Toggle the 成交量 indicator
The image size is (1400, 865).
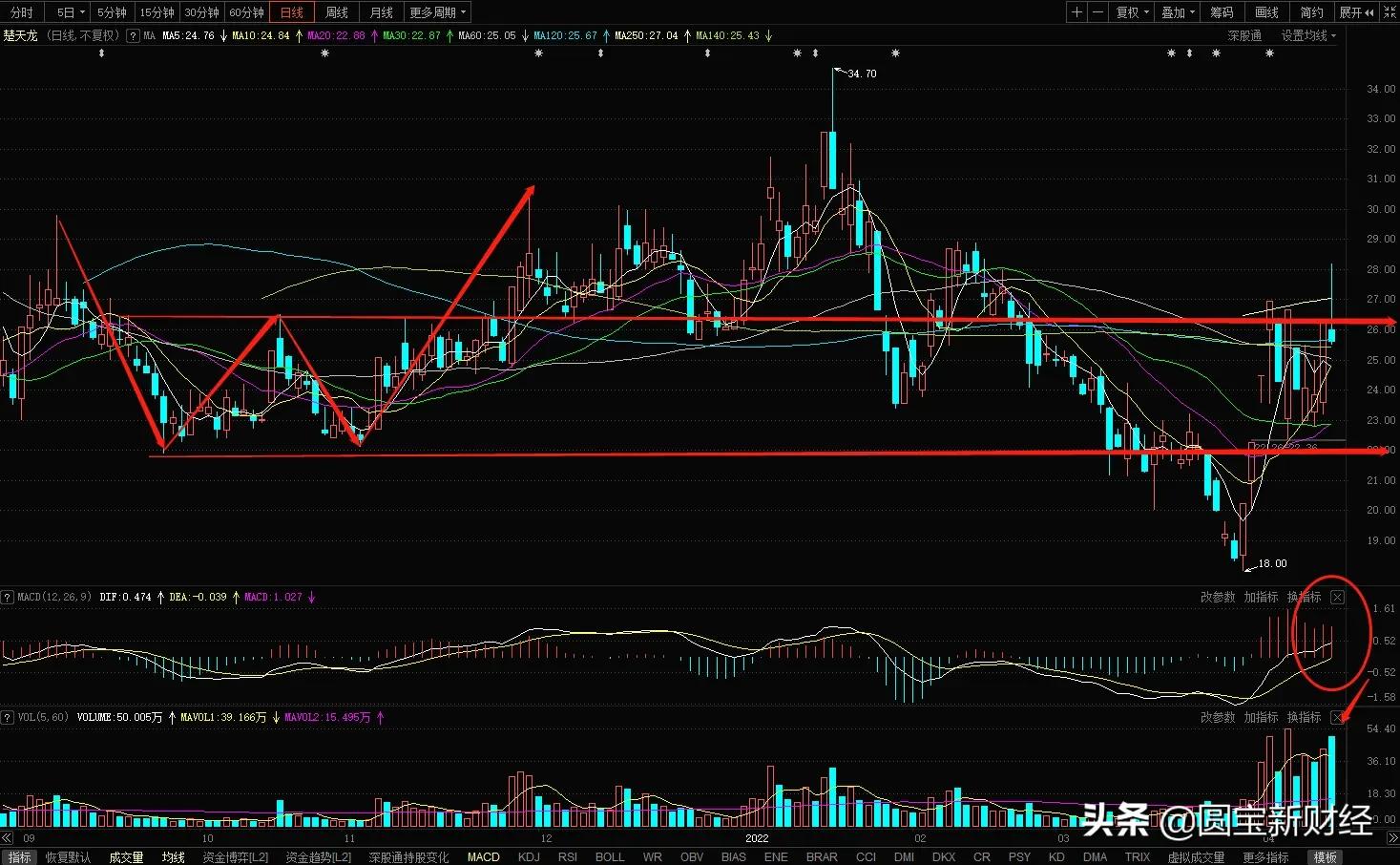[126, 857]
